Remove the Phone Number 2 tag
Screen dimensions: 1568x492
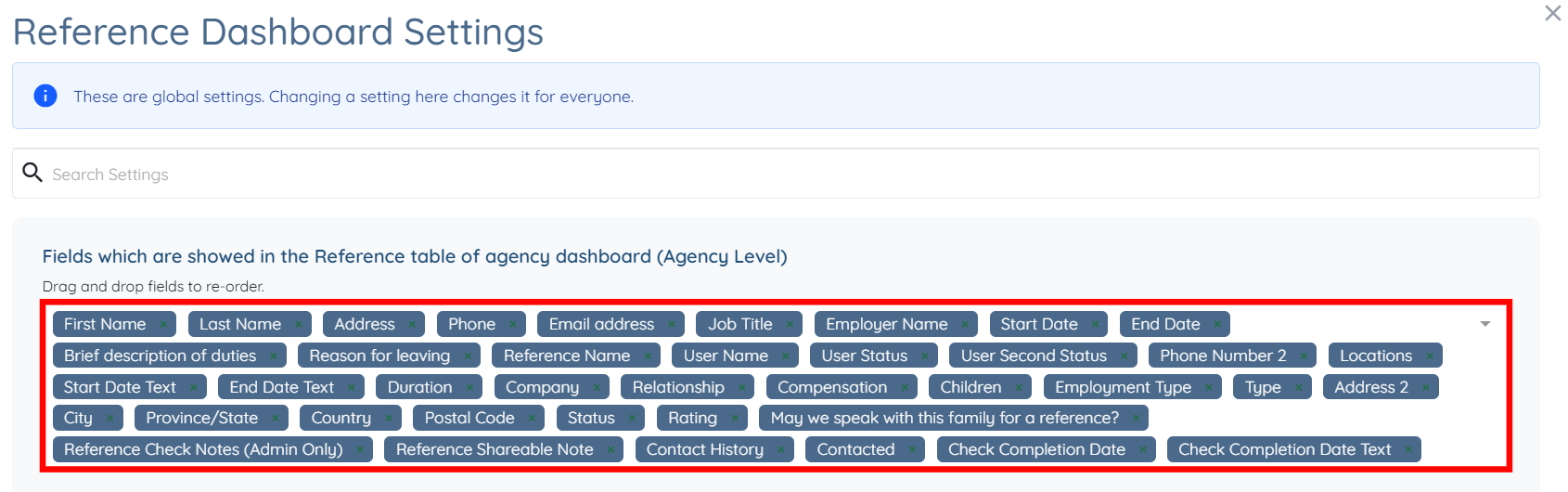1304,356
